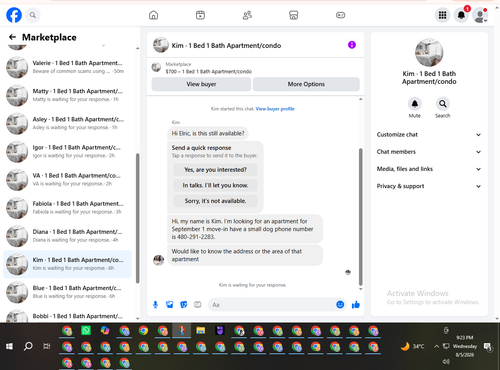
Task: Send a thumbs-up like
Action: tap(356, 304)
